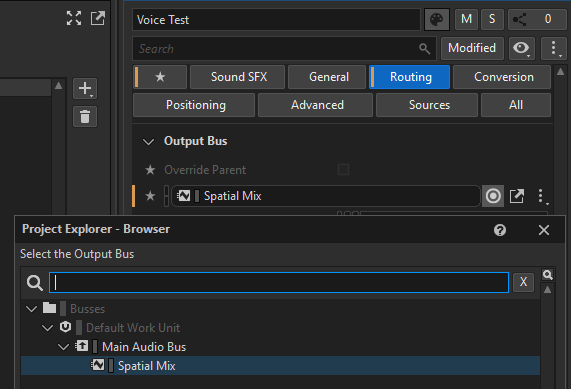Image resolution: width=571 pixels, height=389 pixels.
Task: Click the expand-to-fullscreen arrows icon
Action: [74, 18]
